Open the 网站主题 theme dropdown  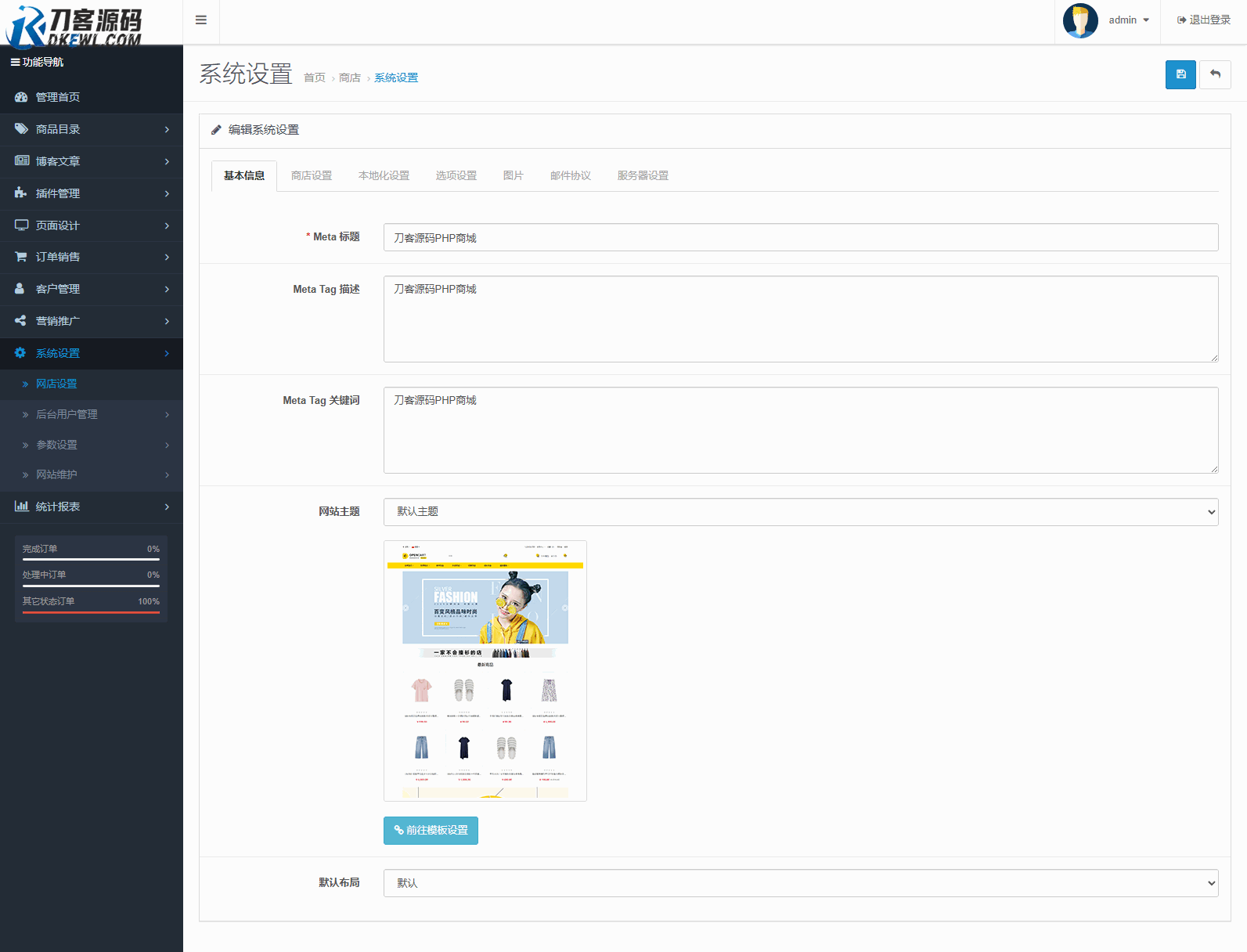click(x=800, y=512)
